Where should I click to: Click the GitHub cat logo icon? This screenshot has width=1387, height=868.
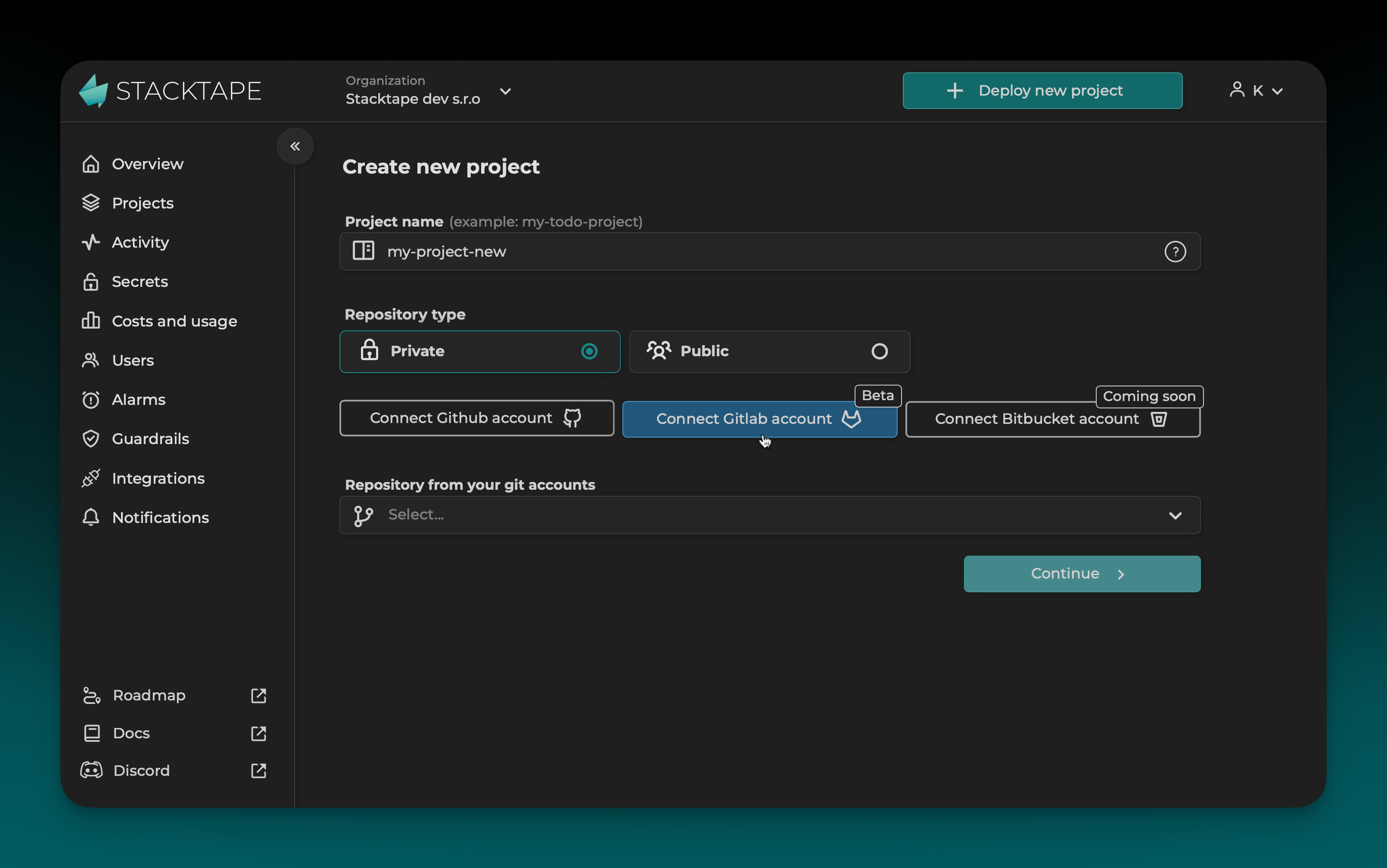572,418
